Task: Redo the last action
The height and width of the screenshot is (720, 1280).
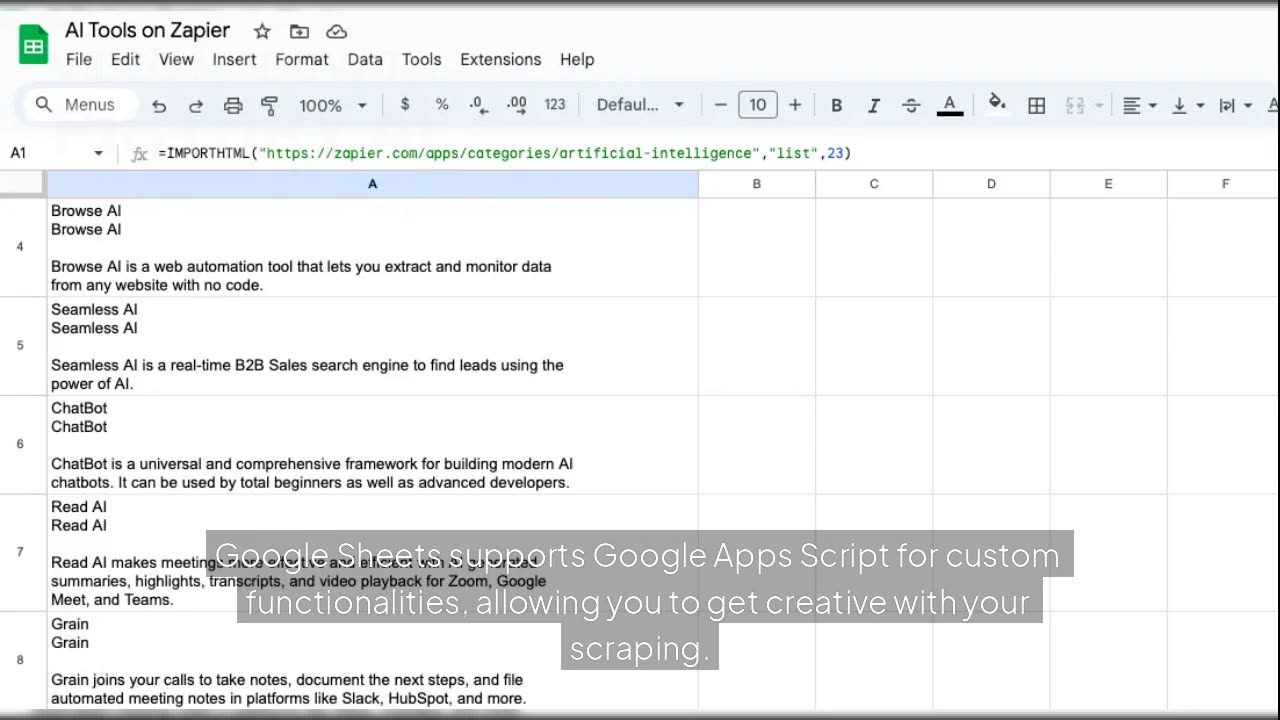Action: [196, 105]
